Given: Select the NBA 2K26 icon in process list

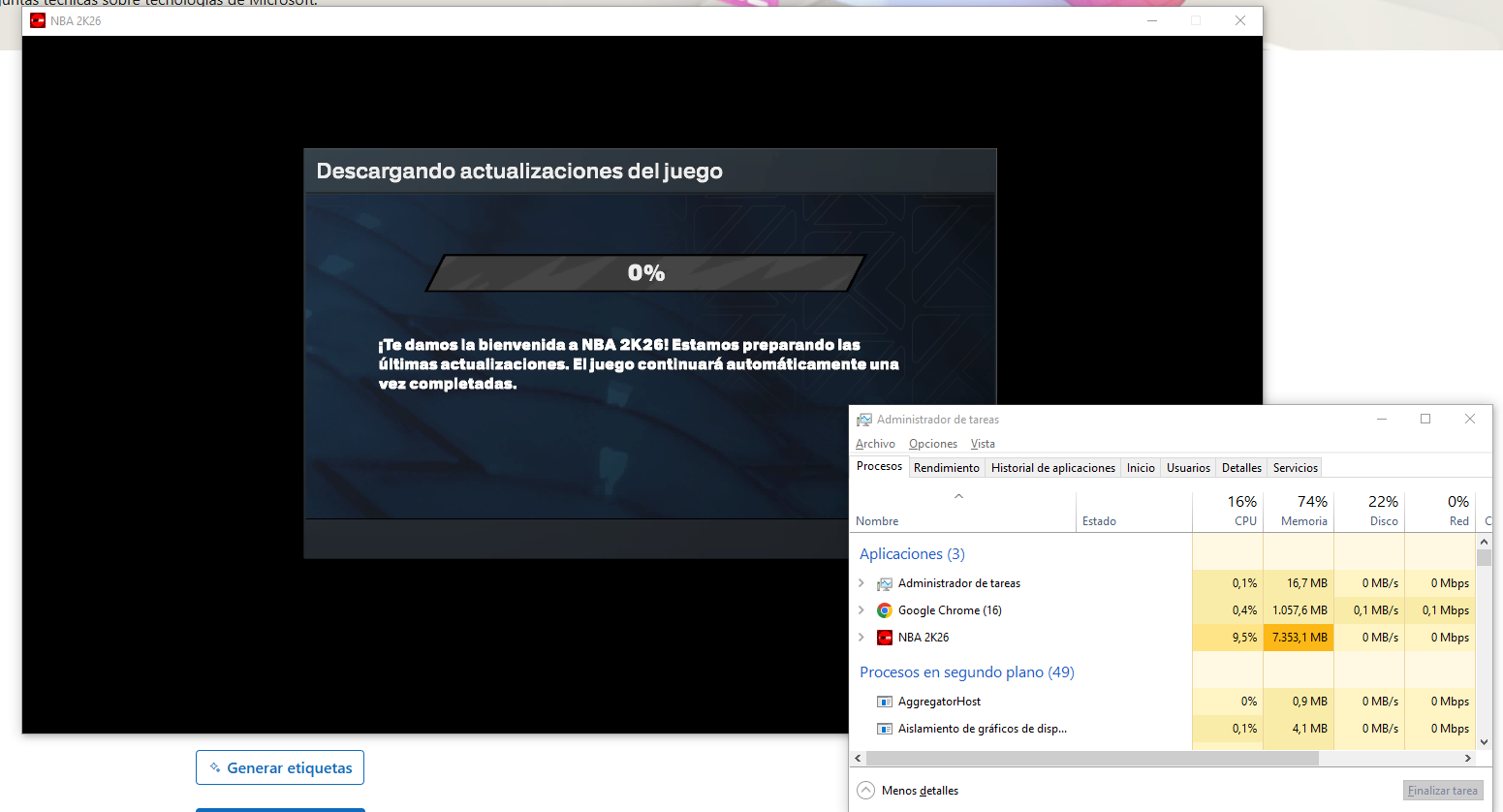Looking at the screenshot, I should [x=885, y=638].
